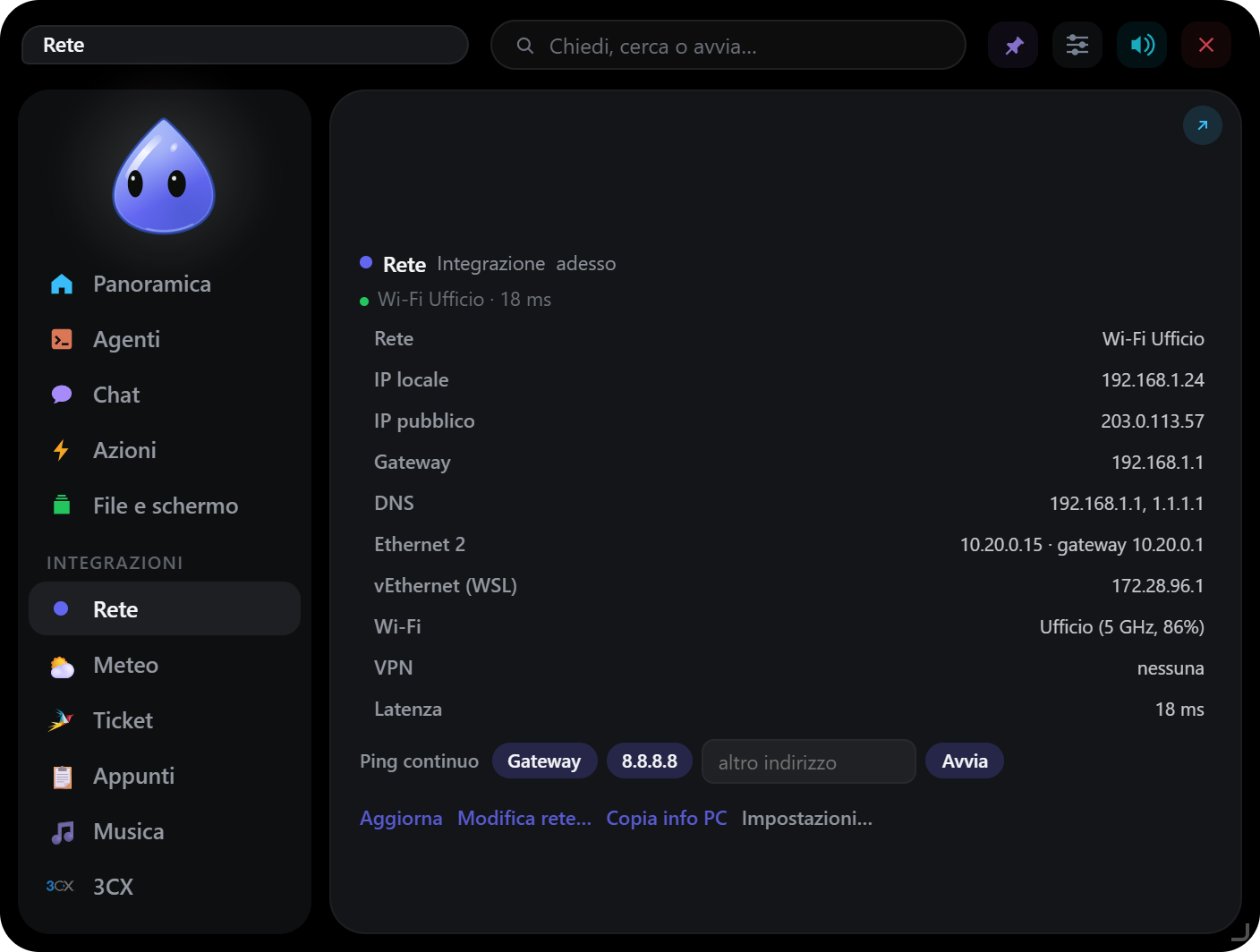Open the sliders settings icon
The height and width of the screenshot is (952, 1260).
coord(1077,45)
